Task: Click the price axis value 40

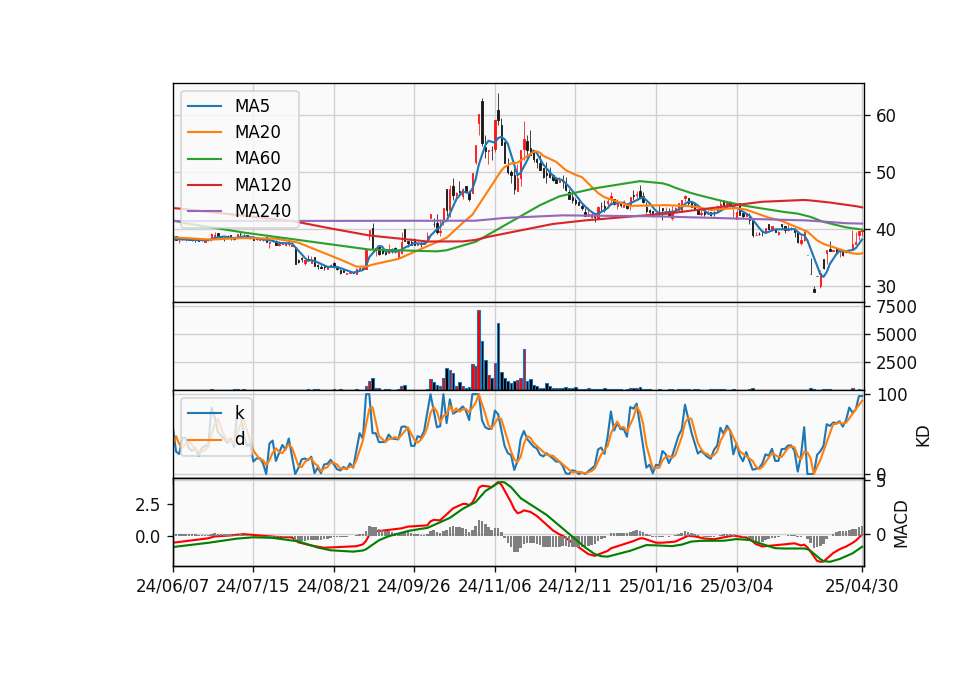Action: pos(886,230)
